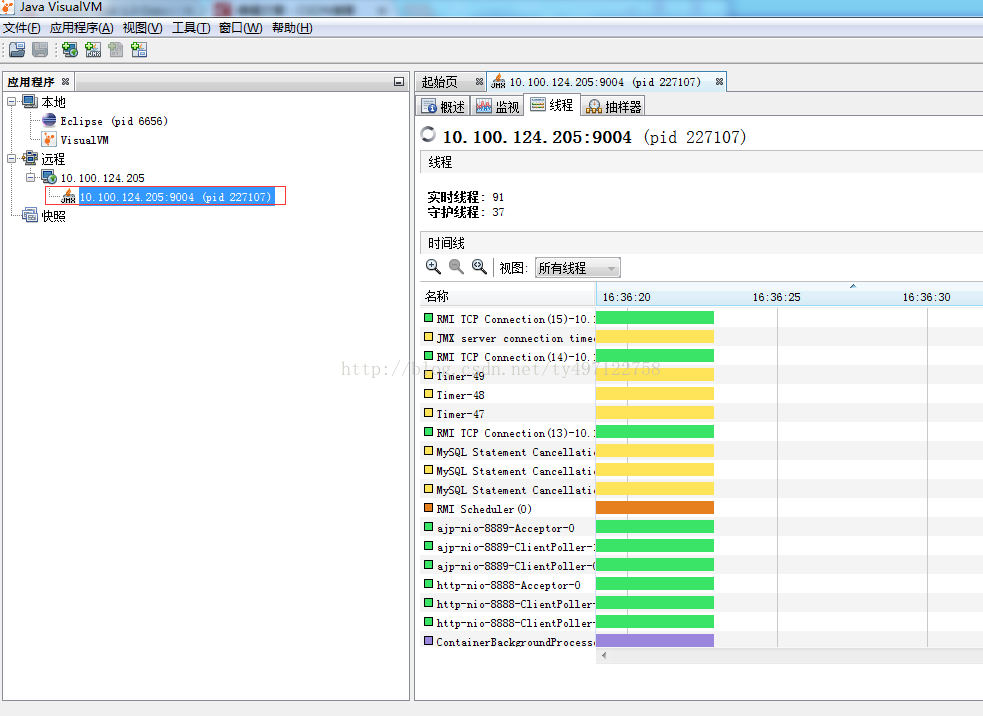Click the Snapshots node icon
983x716 pixels.
coord(30,215)
